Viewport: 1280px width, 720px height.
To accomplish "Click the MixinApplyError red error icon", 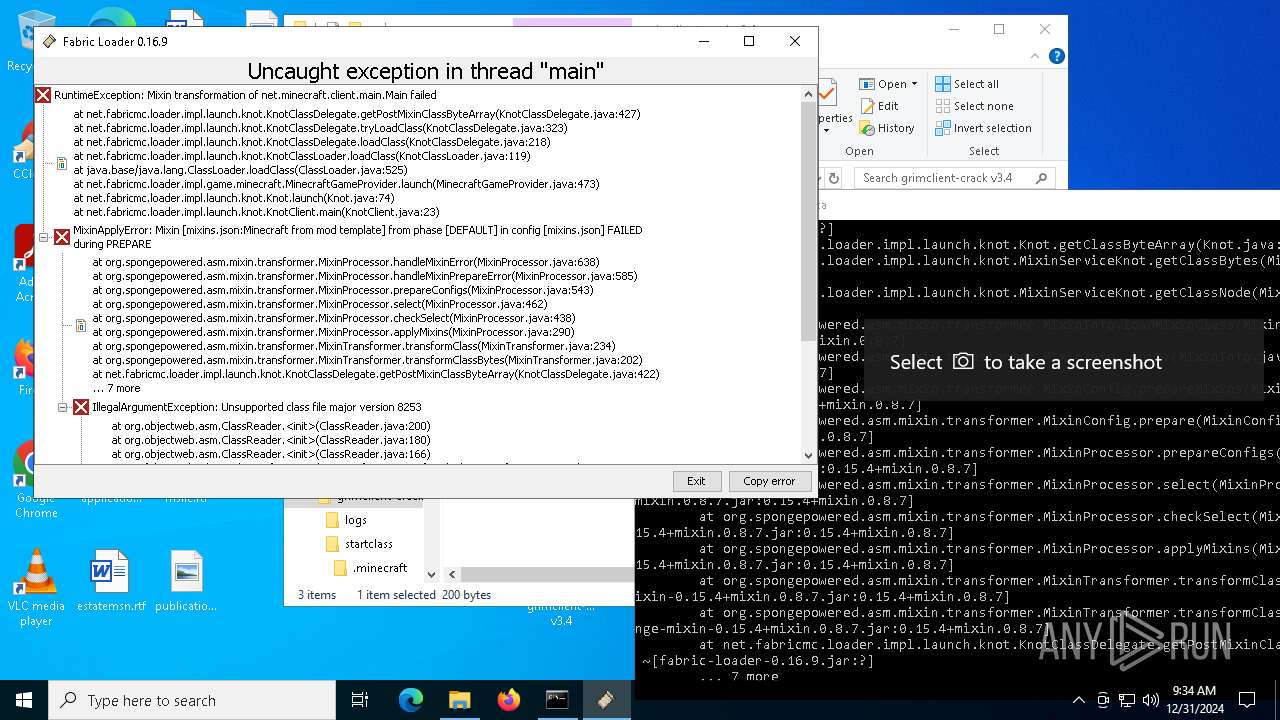I will (x=62, y=237).
